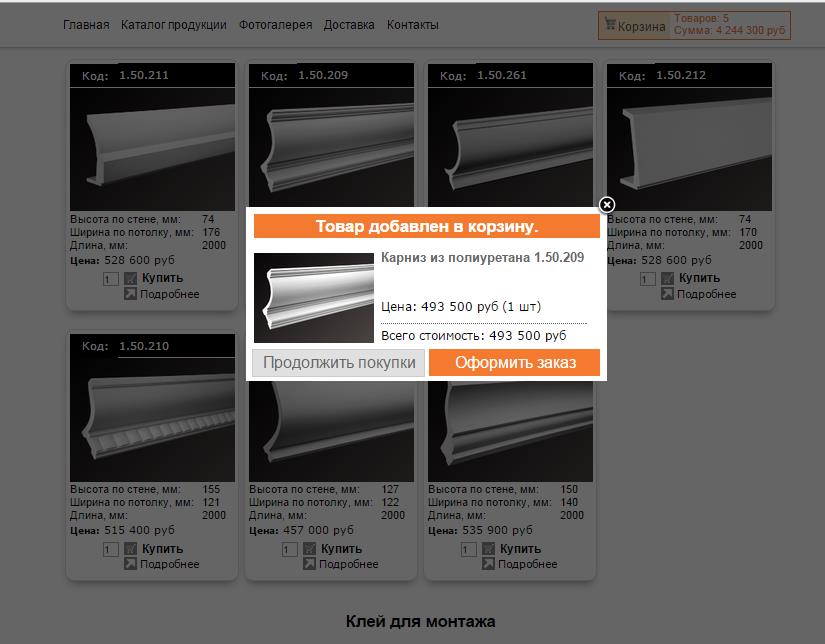Screen dimensions: 825x644
Task: Click Подробнее arrow icon for 535 900 руб item
Action: 488,564
